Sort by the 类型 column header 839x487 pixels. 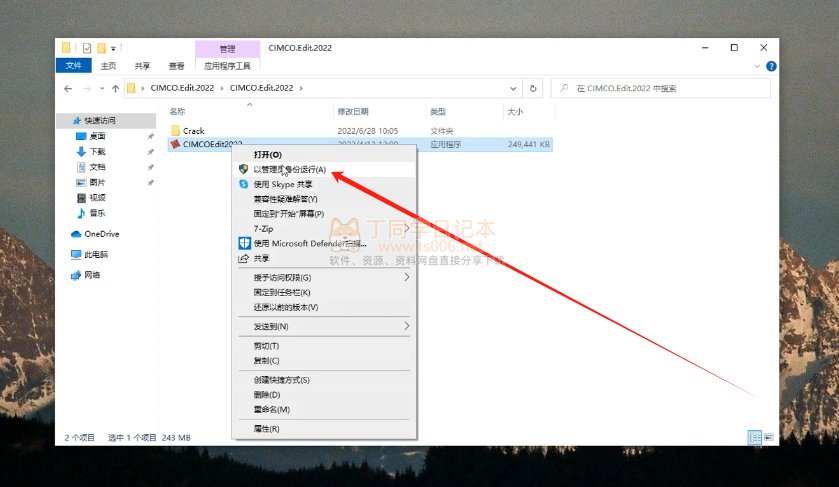click(x=438, y=111)
